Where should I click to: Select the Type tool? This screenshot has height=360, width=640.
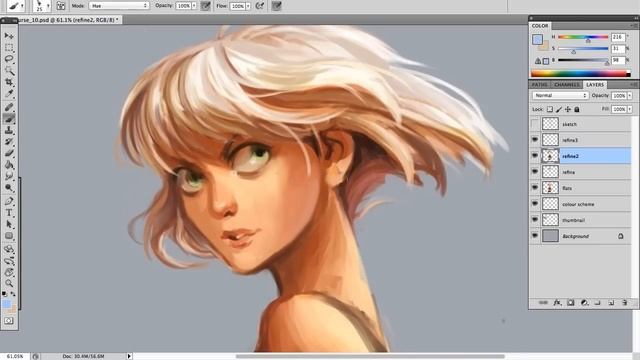(9, 213)
